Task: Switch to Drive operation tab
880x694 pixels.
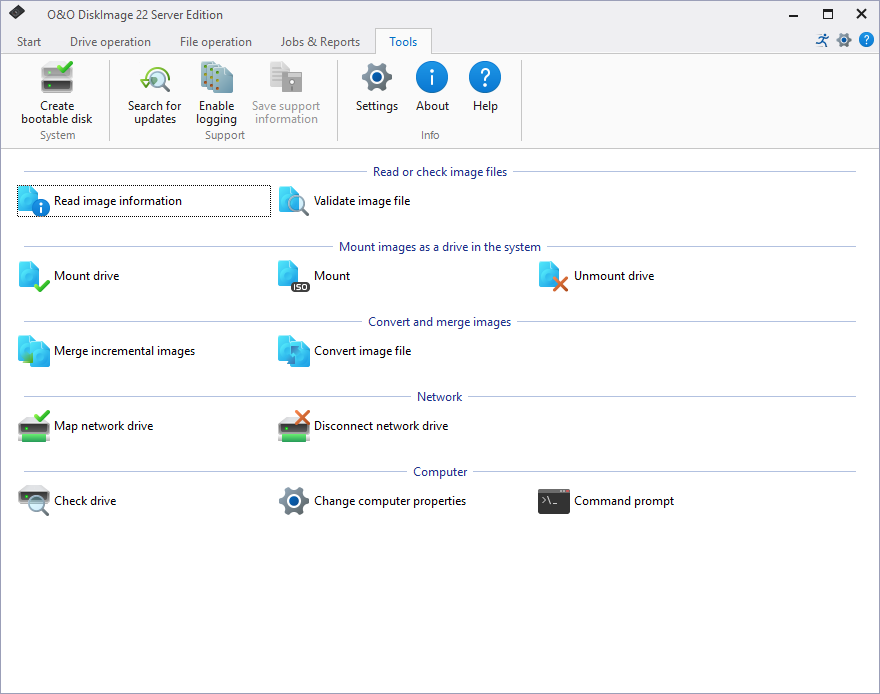Action: [110, 42]
